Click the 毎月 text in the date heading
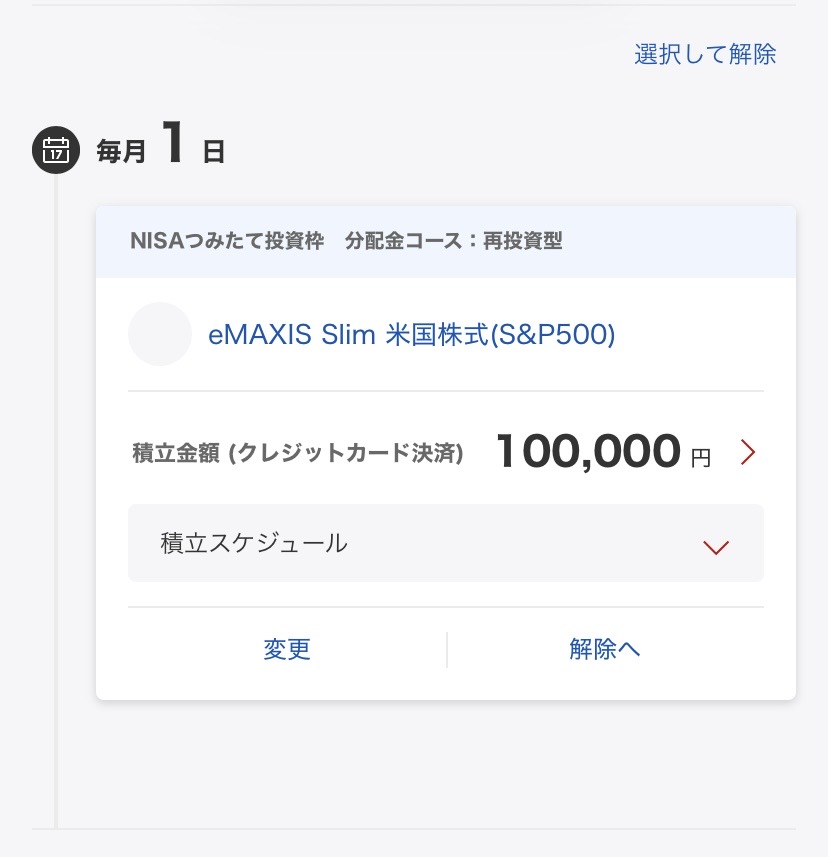This screenshot has height=857, width=828. (x=121, y=152)
